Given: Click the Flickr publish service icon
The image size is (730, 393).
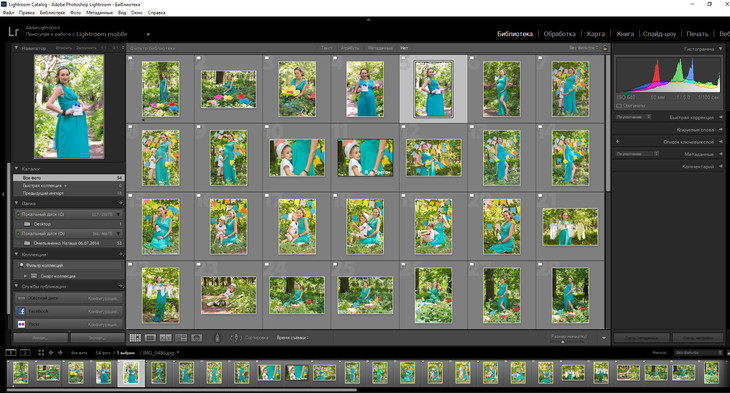Looking at the screenshot, I should point(21,324).
